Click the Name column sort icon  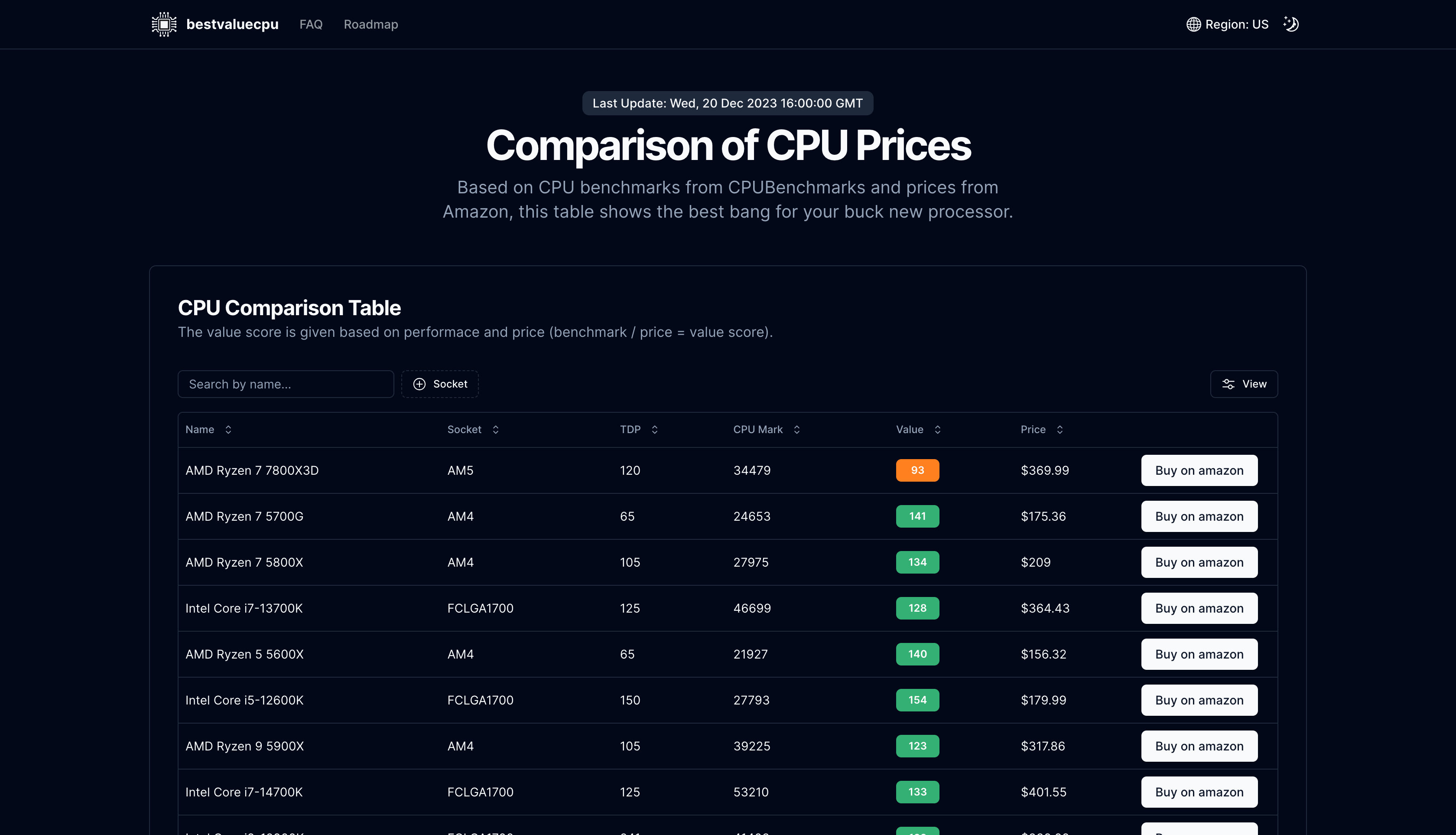pos(227,429)
